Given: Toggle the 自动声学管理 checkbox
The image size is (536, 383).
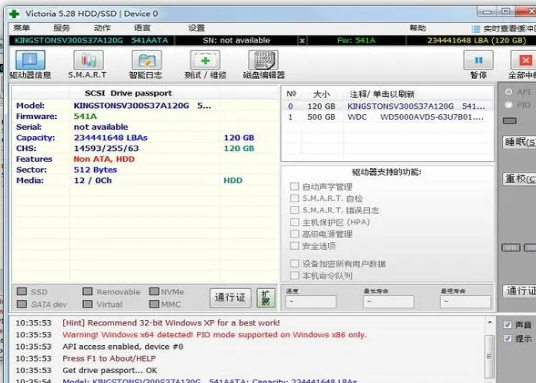Looking at the screenshot, I should (x=294, y=186).
